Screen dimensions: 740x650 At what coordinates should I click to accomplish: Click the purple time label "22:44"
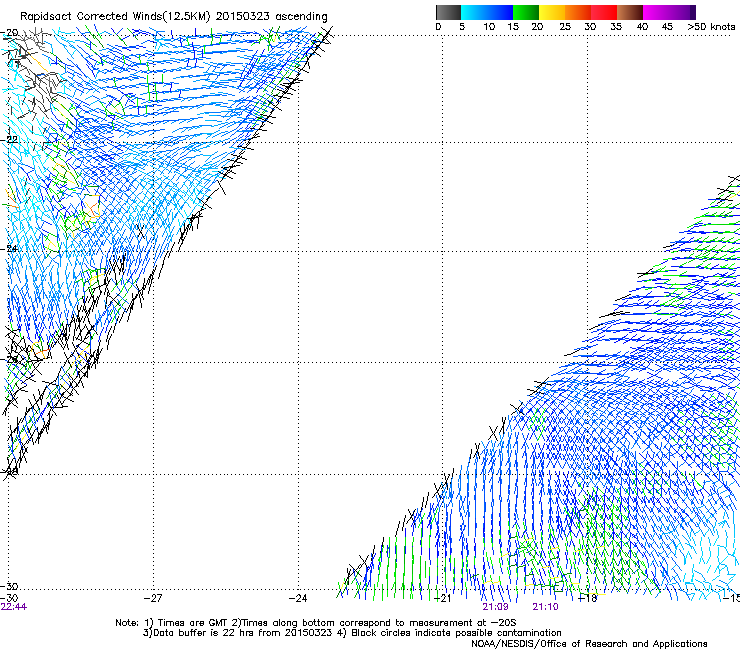point(14,607)
